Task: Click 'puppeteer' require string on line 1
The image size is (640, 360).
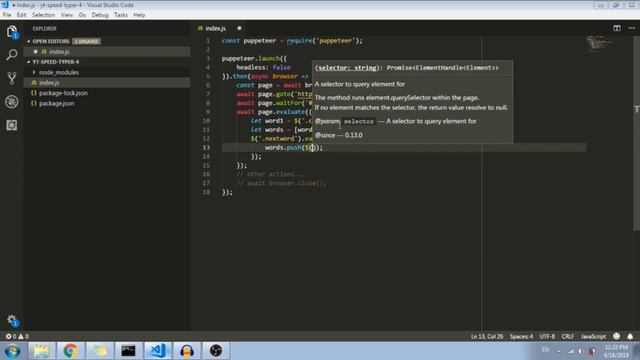Action: (336, 41)
